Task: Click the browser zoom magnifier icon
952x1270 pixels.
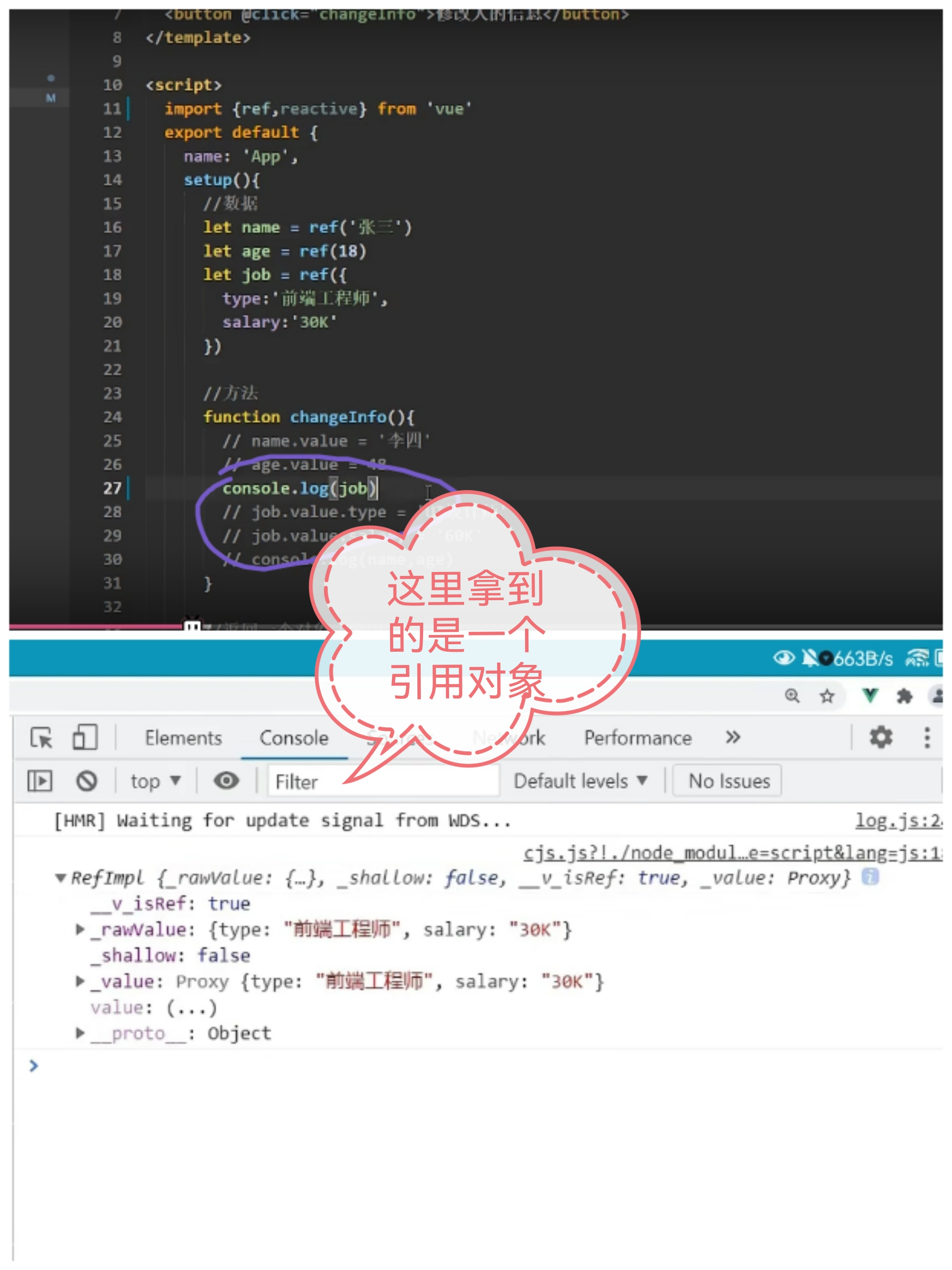Action: click(792, 696)
